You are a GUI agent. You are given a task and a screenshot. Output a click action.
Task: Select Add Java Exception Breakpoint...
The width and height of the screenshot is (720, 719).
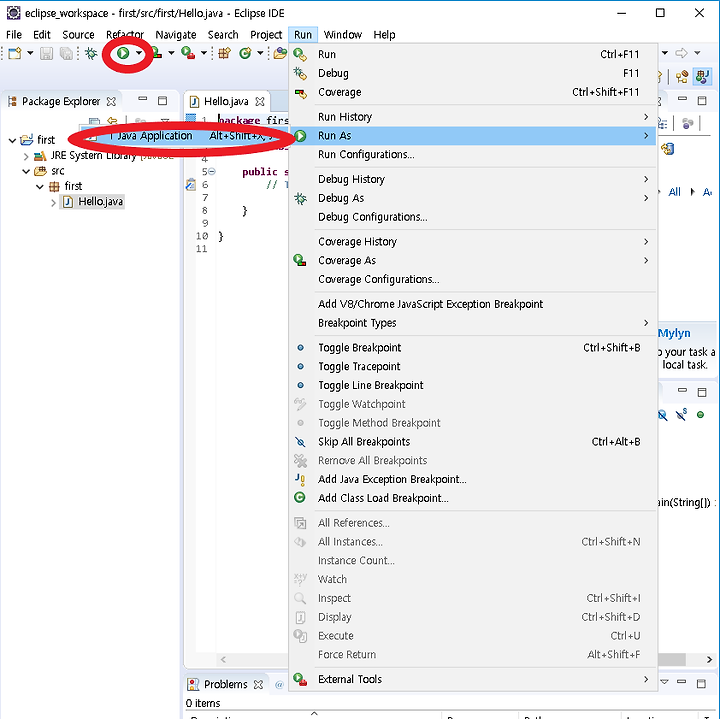click(x=472, y=479)
